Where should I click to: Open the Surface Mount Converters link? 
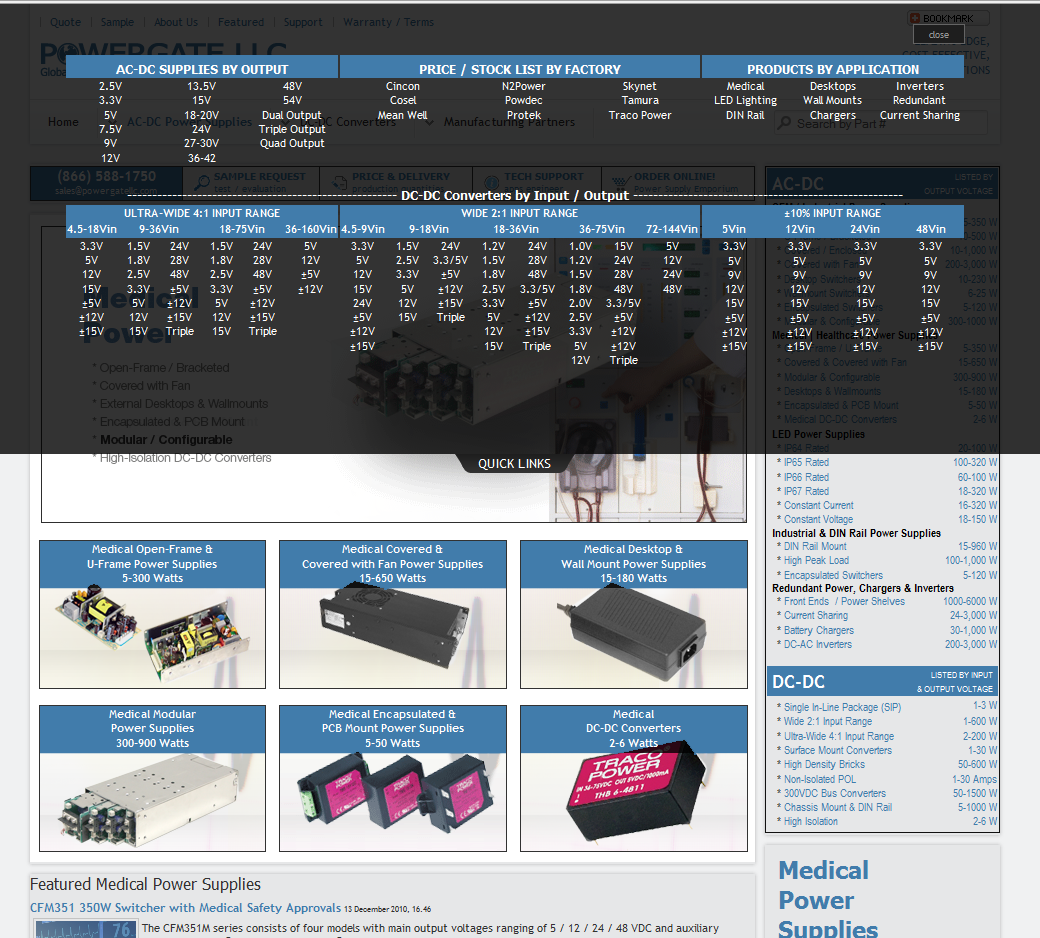coord(838,750)
